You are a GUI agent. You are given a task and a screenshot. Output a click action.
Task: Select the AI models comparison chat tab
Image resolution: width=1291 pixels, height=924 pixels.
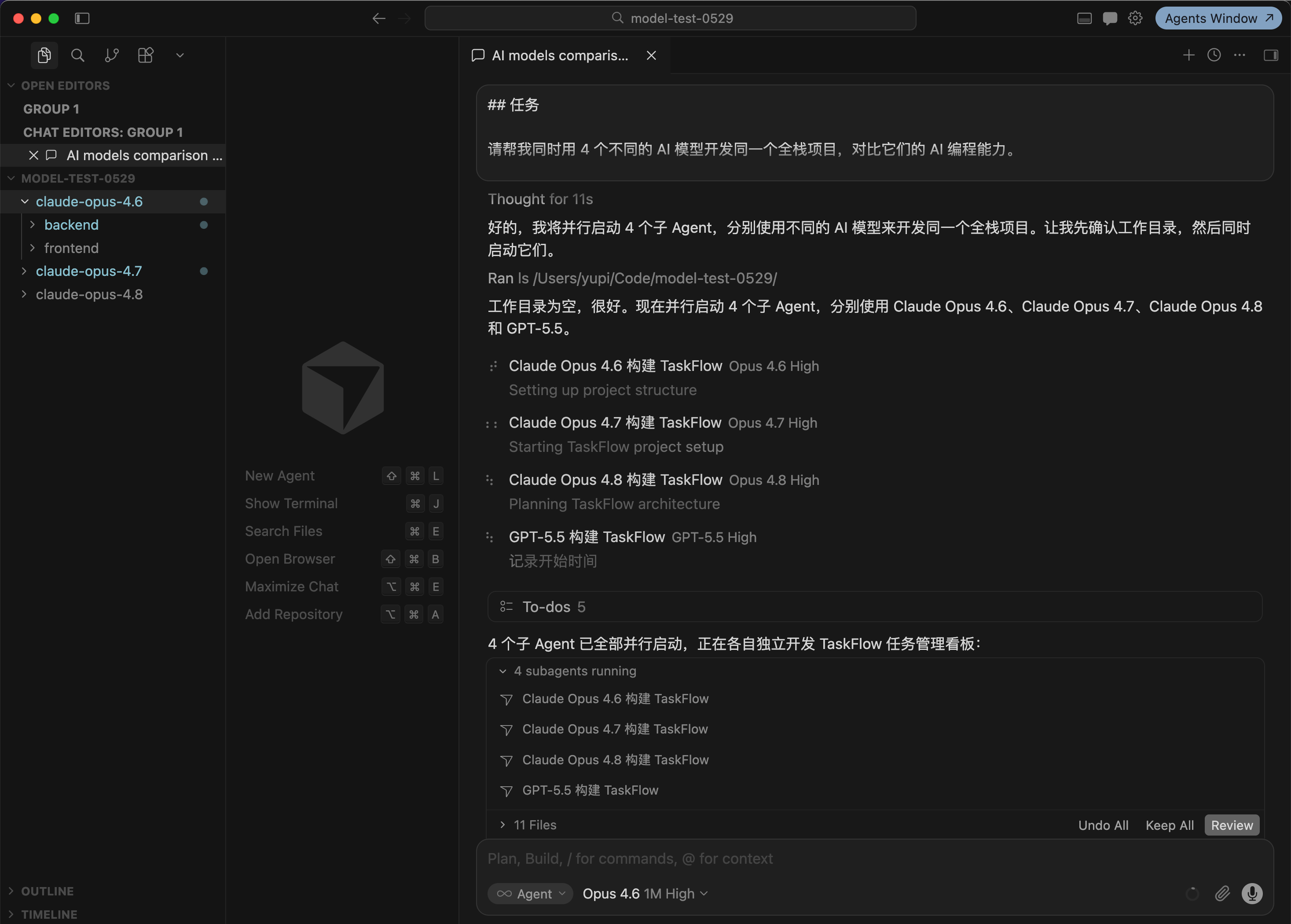(559, 55)
